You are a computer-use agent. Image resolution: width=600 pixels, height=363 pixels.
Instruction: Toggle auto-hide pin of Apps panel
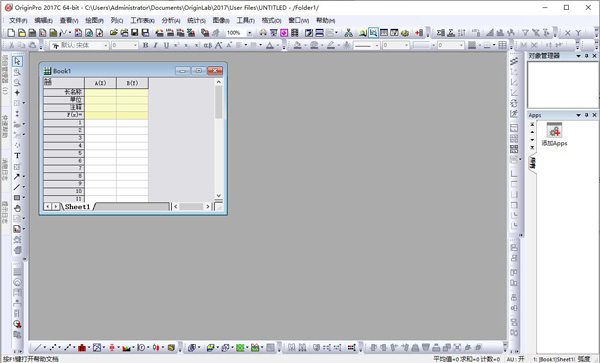coord(587,115)
